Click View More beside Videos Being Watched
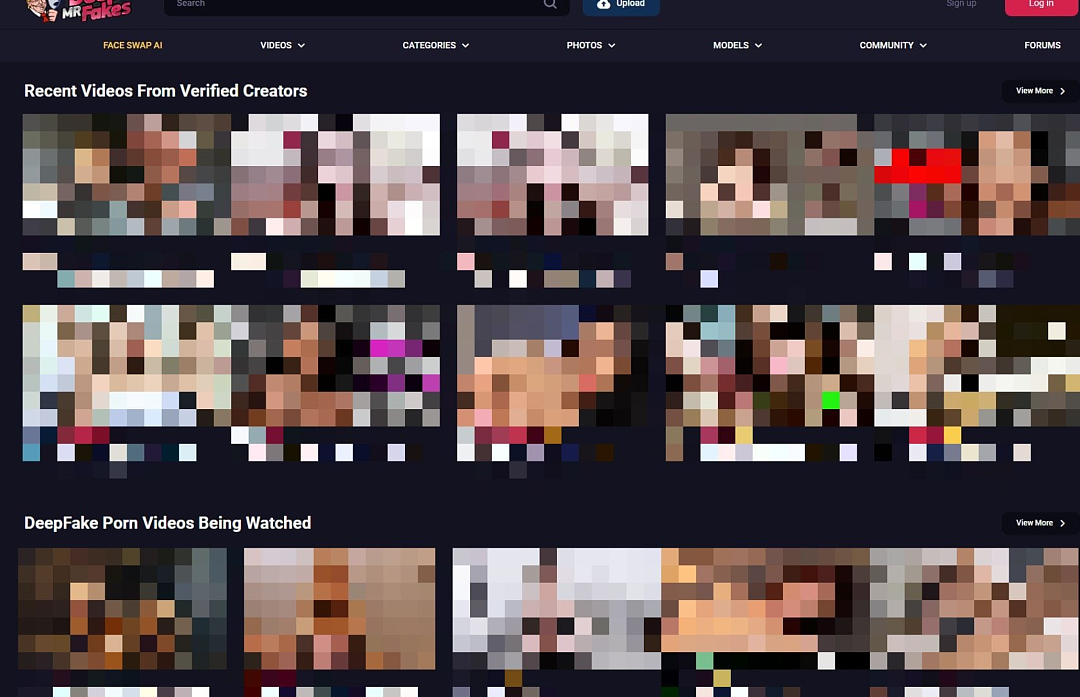This screenshot has height=697, width=1080. (x=1040, y=523)
